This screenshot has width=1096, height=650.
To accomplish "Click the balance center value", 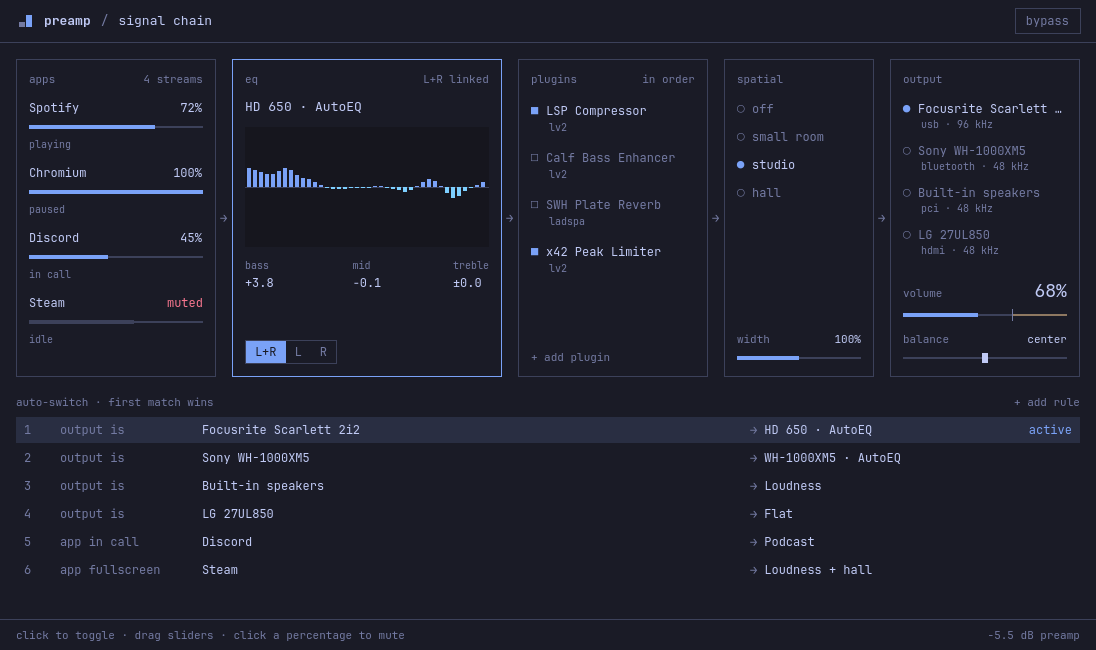I will [1046, 339].
